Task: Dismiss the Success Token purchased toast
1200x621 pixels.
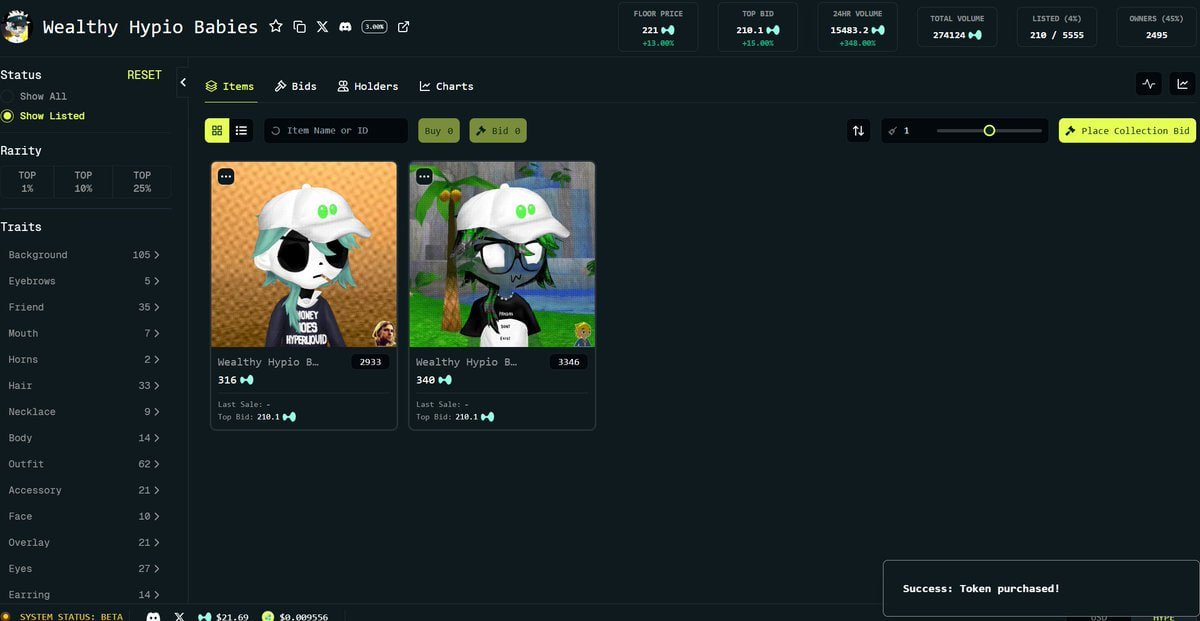Action: coord(1041,589)
